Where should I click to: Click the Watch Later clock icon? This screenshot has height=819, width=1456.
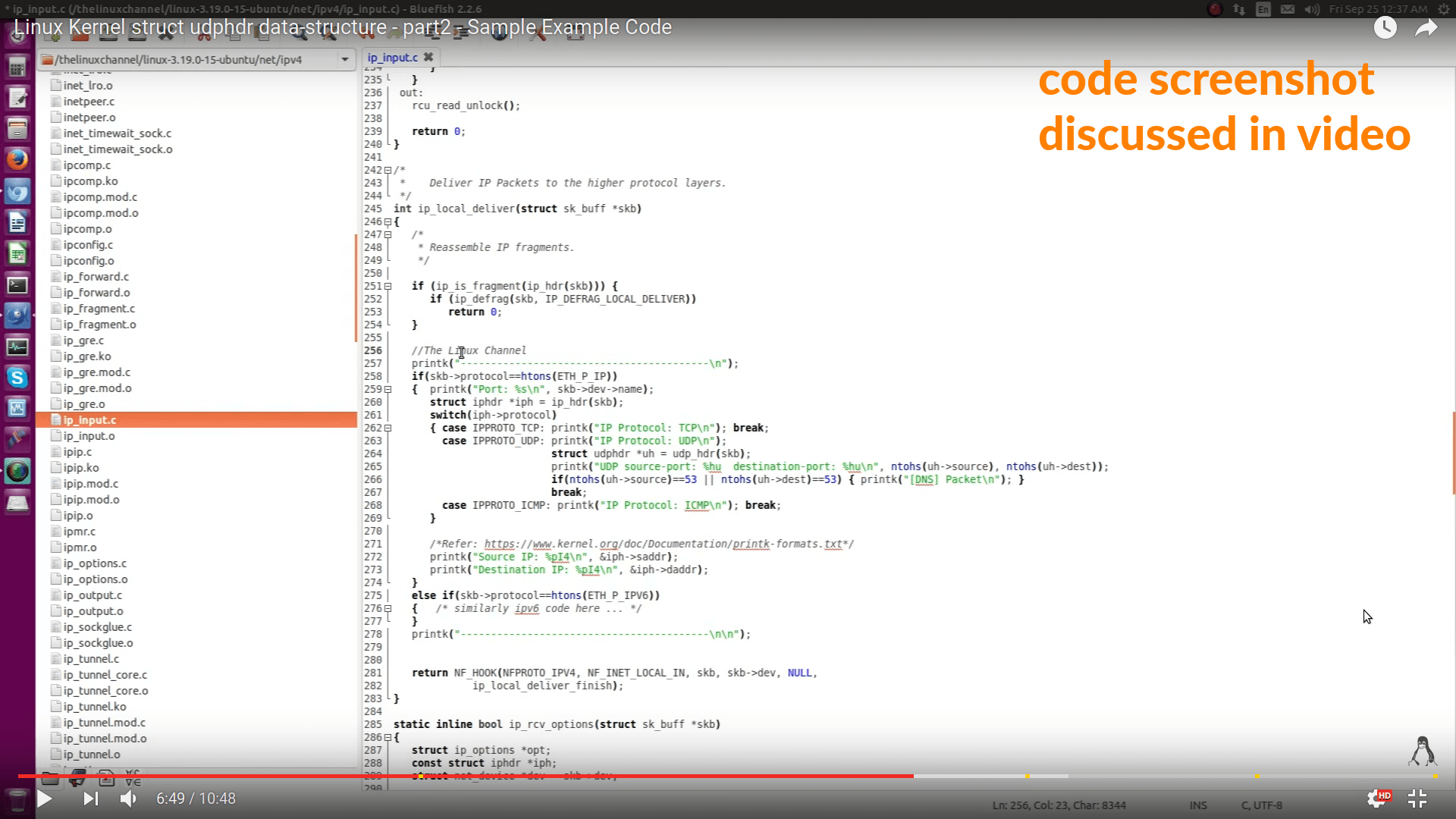1385,28
